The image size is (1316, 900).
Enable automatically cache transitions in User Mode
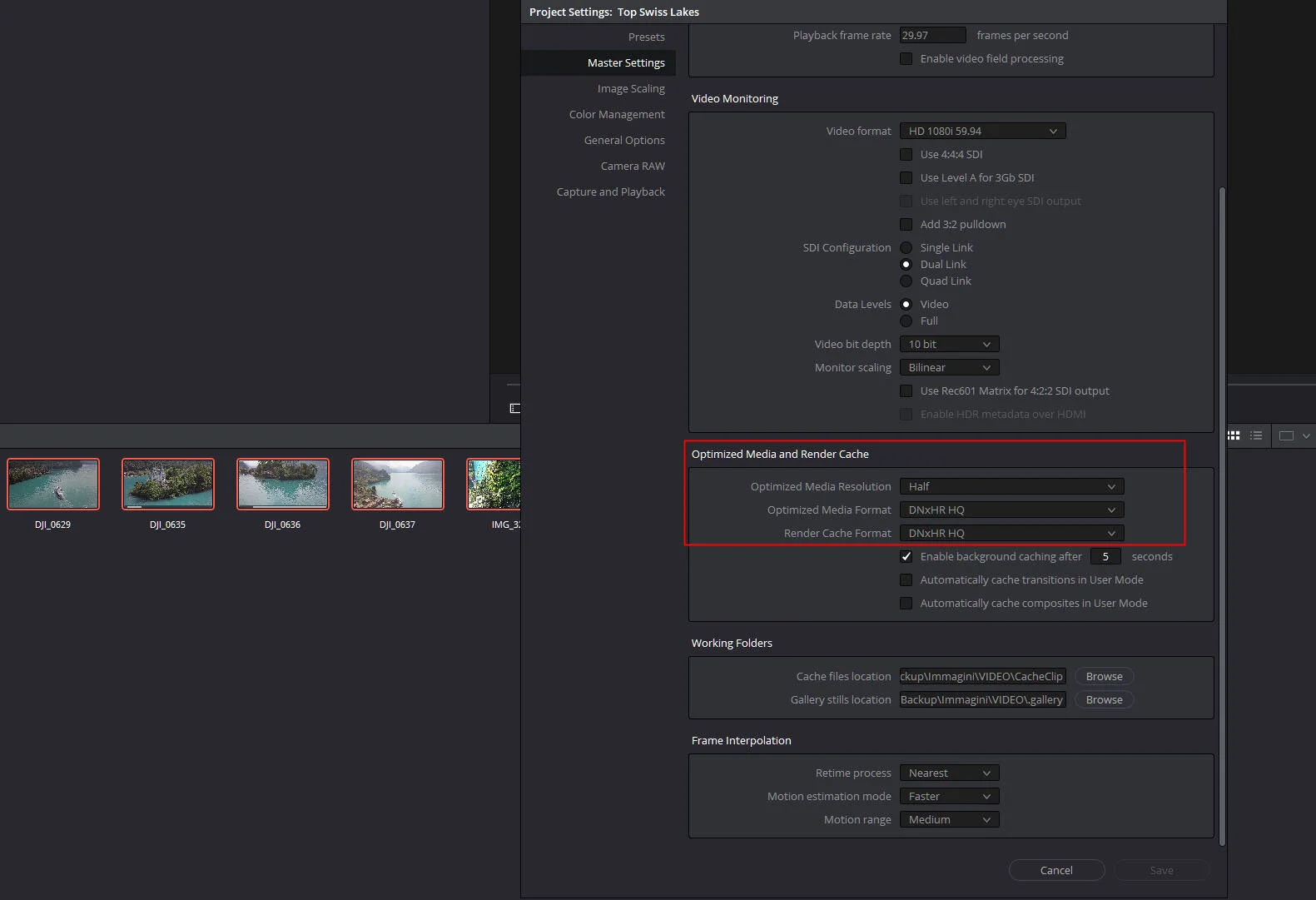point(906,579)
